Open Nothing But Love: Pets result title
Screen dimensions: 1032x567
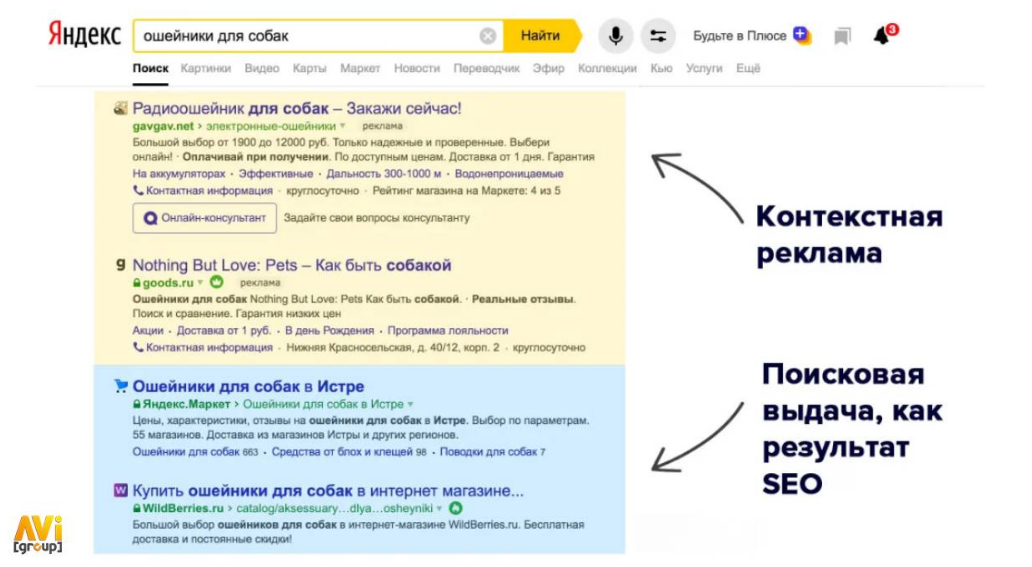[292, 265]
